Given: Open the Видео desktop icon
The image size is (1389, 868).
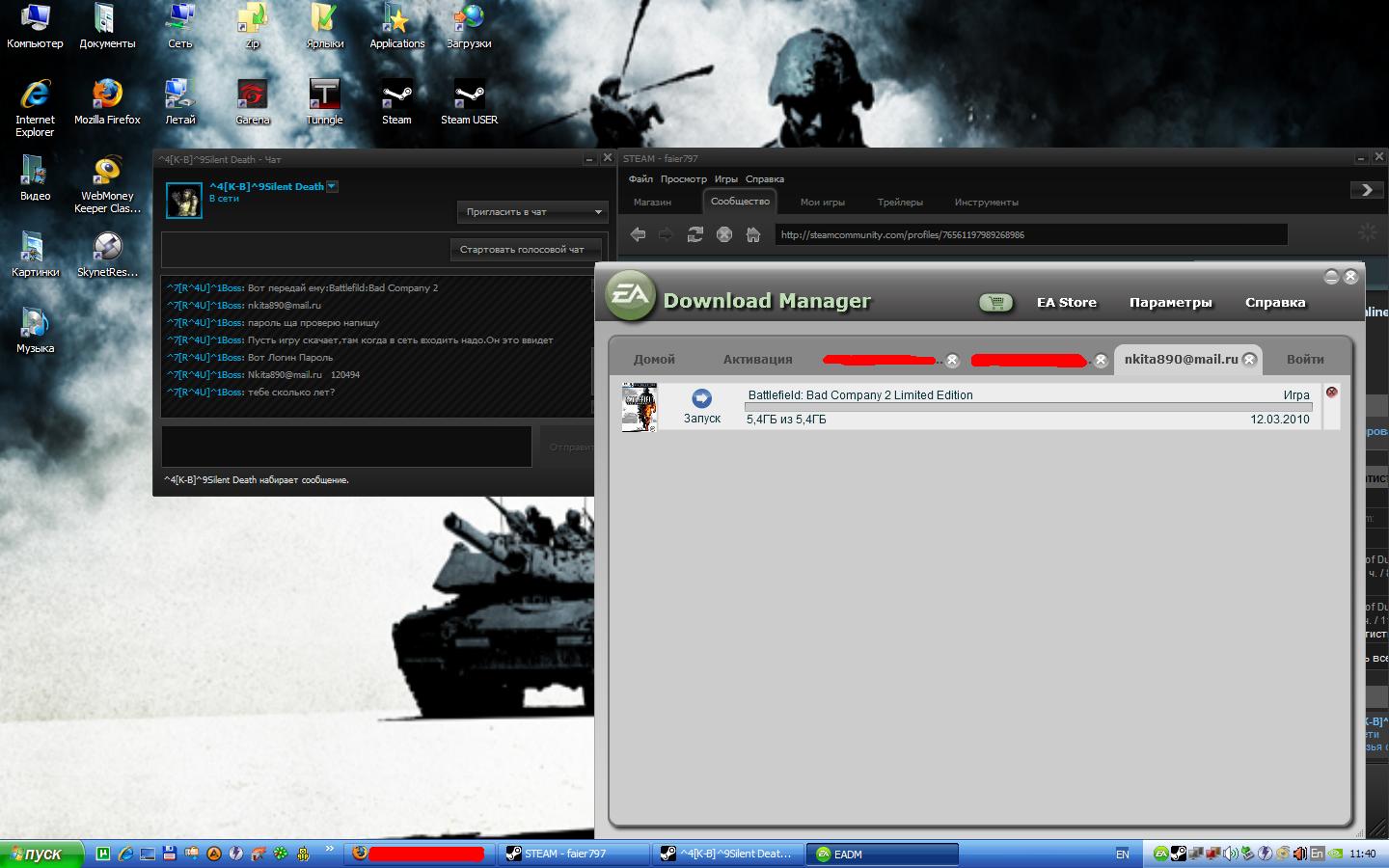Looking at the screenshot, I should click(x=35, y=178).
